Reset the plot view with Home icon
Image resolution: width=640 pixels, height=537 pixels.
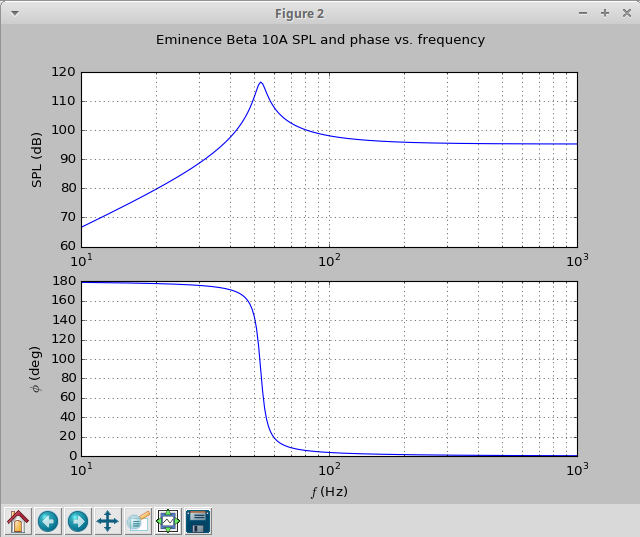point(18,521)
